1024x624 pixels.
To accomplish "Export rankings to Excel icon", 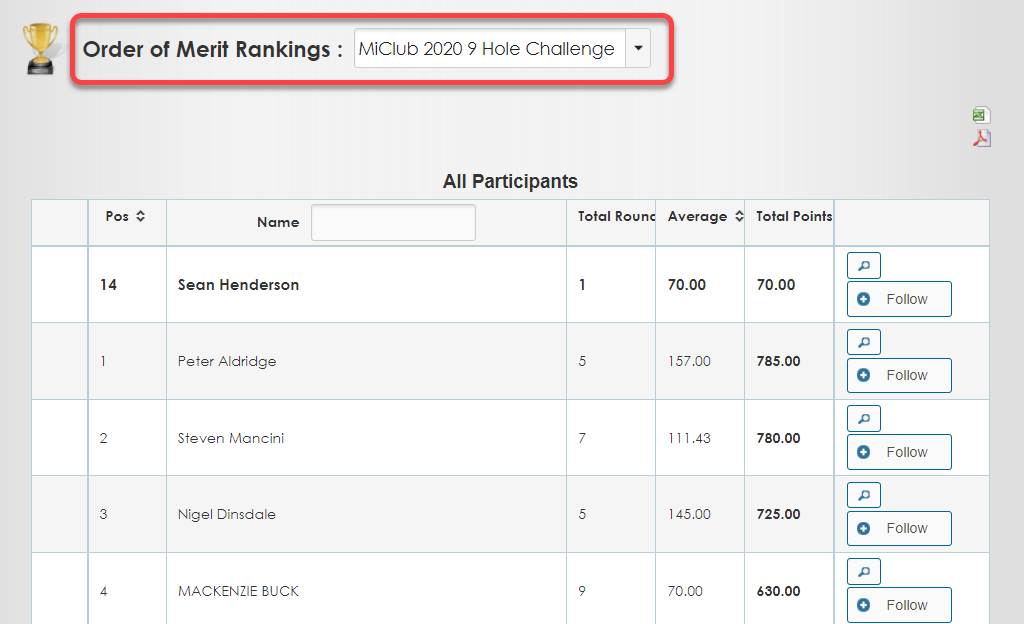I will click(981, 115).
